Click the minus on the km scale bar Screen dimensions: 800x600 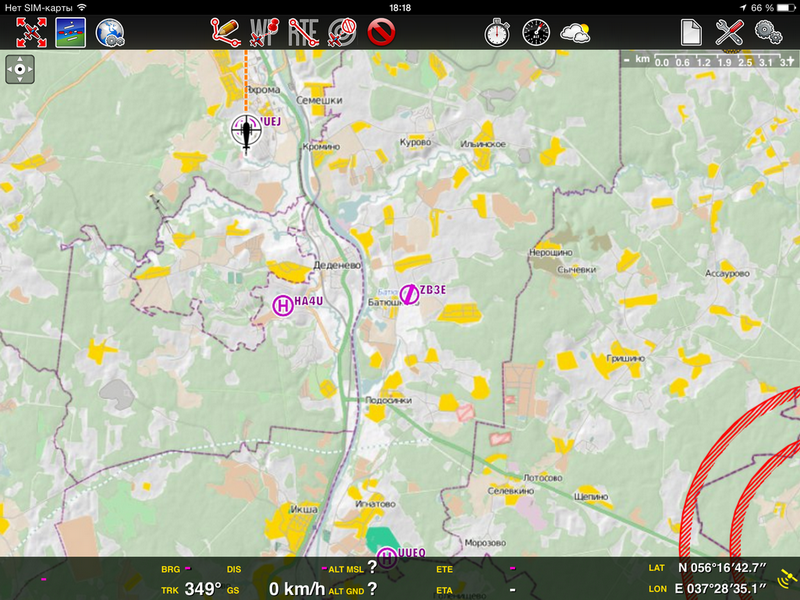click(626, 61)
